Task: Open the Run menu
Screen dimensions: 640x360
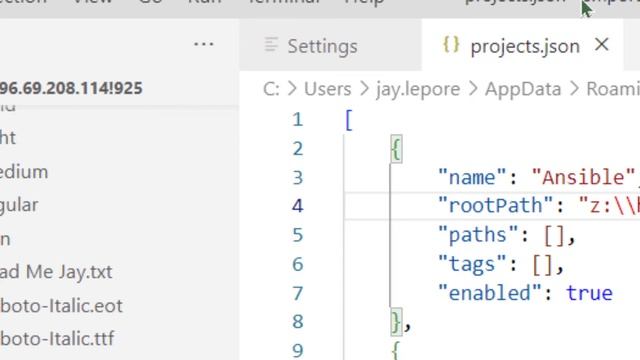Action: [x=204, y=2]
